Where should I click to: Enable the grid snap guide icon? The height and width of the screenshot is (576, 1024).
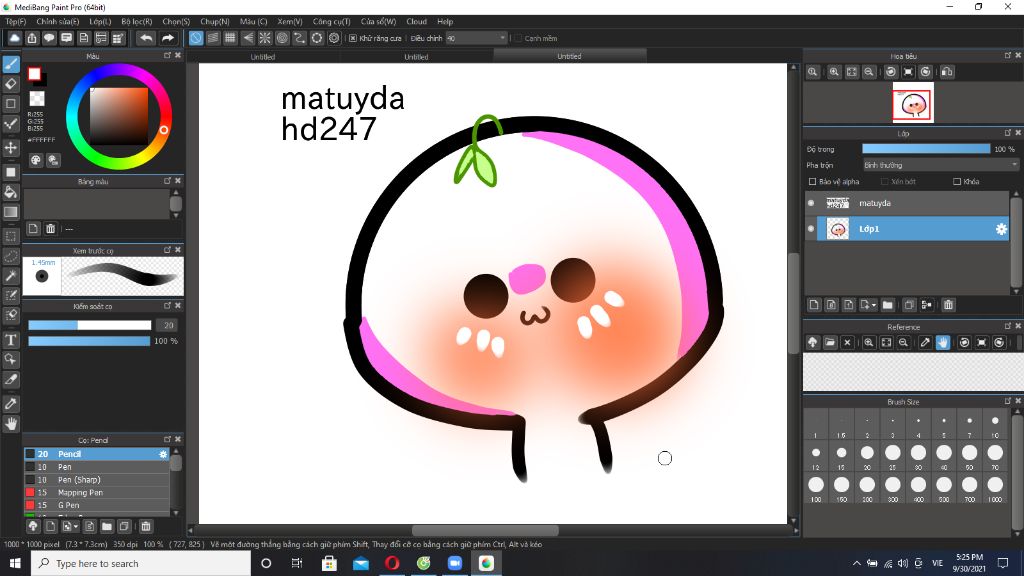click(x=230, y=39)
